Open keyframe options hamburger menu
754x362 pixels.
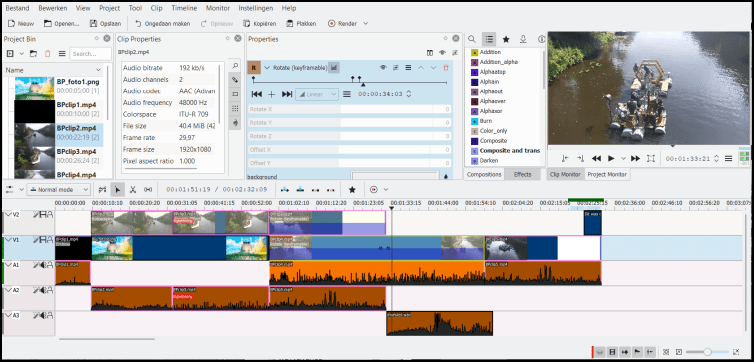pyautogui.click(x=347, y=94)
